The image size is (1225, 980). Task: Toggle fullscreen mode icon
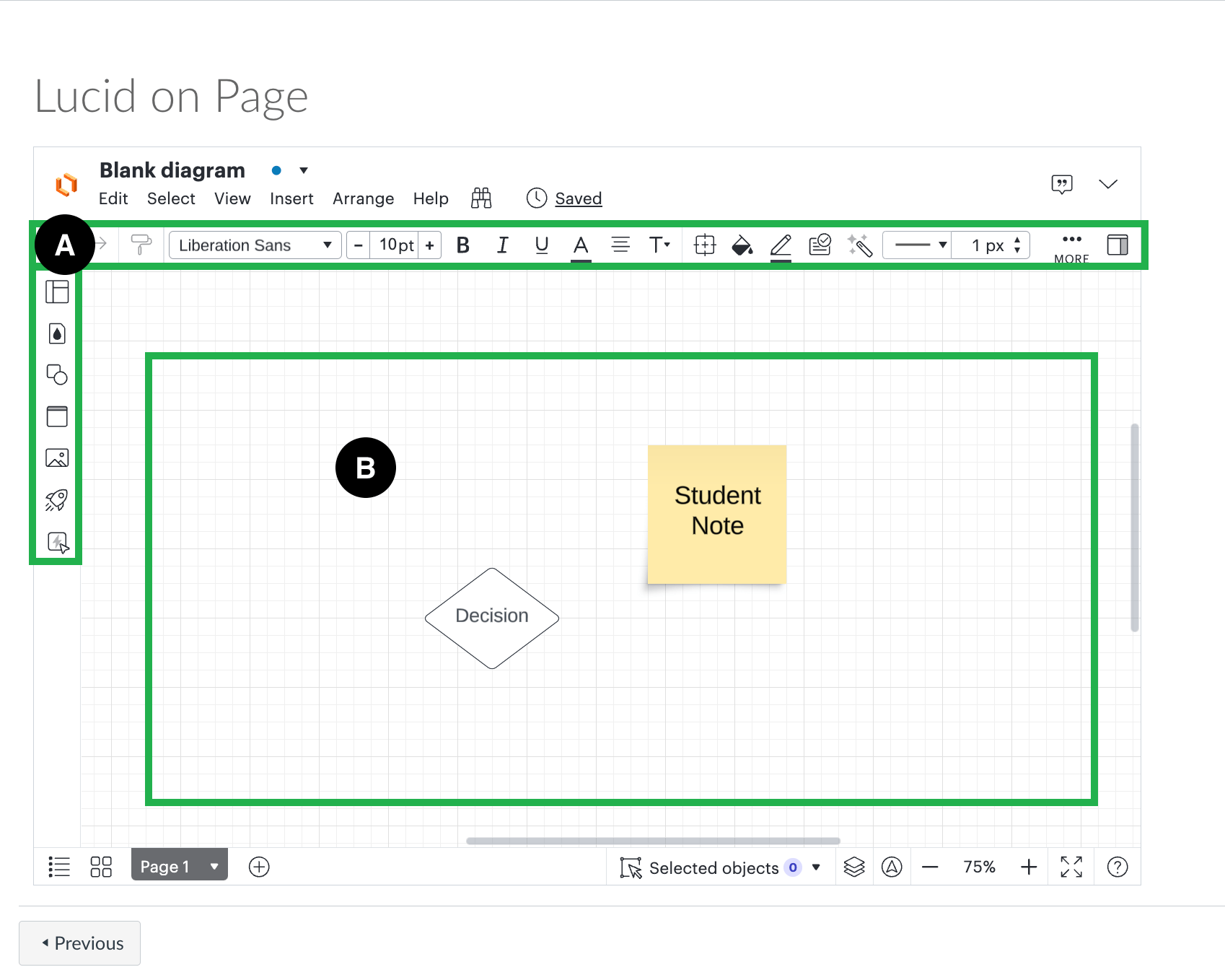pos(1071,867)
